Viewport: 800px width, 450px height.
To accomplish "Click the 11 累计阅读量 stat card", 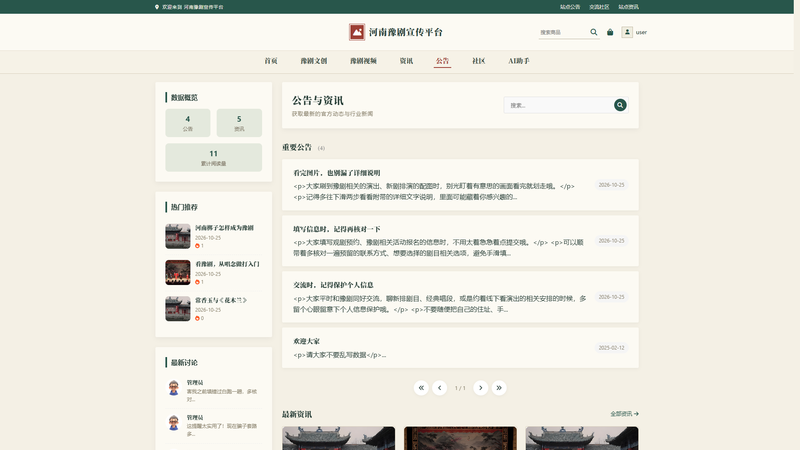I will pyautogui.click(x=213, y=157).
